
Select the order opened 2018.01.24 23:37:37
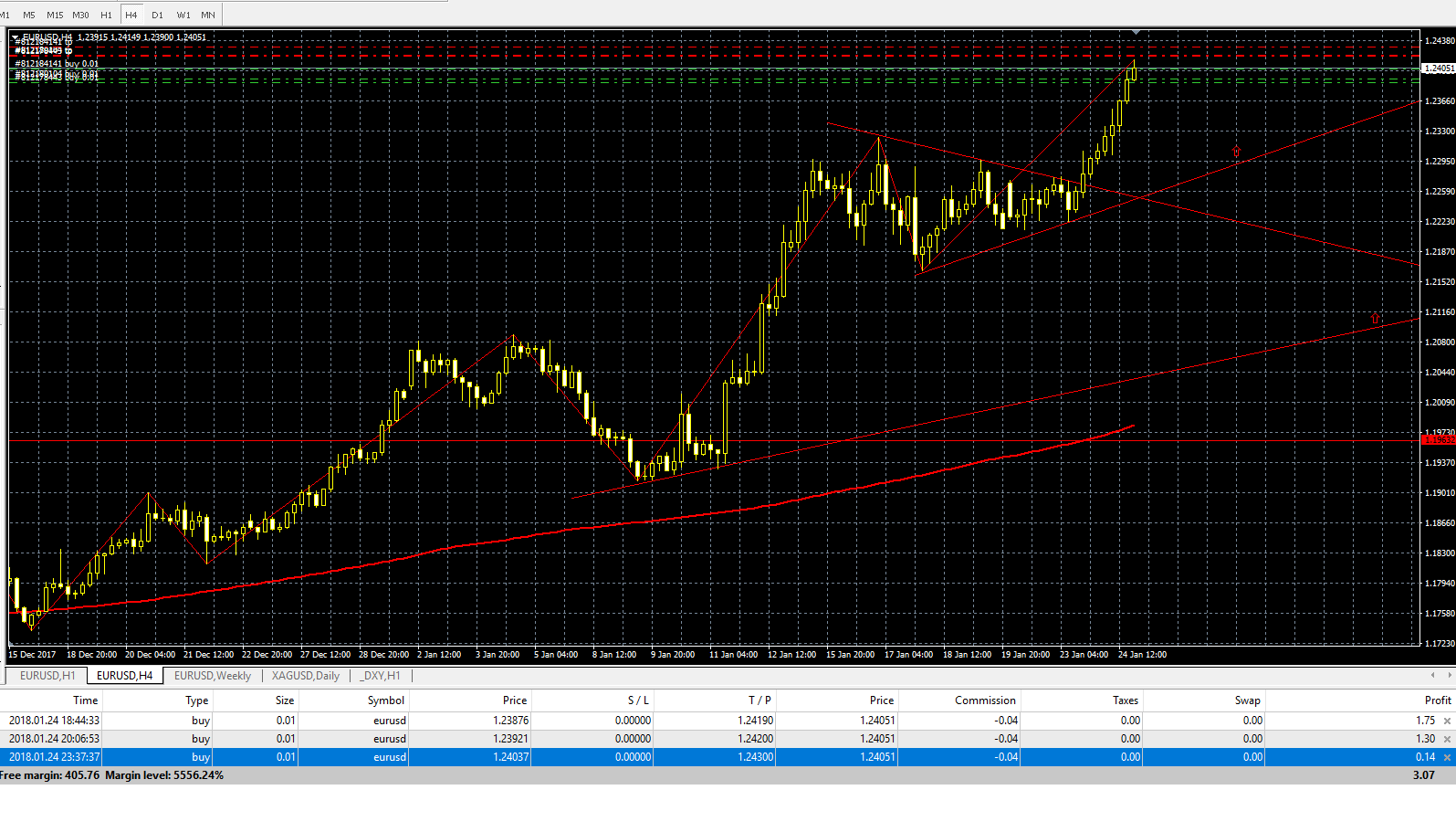728,757
